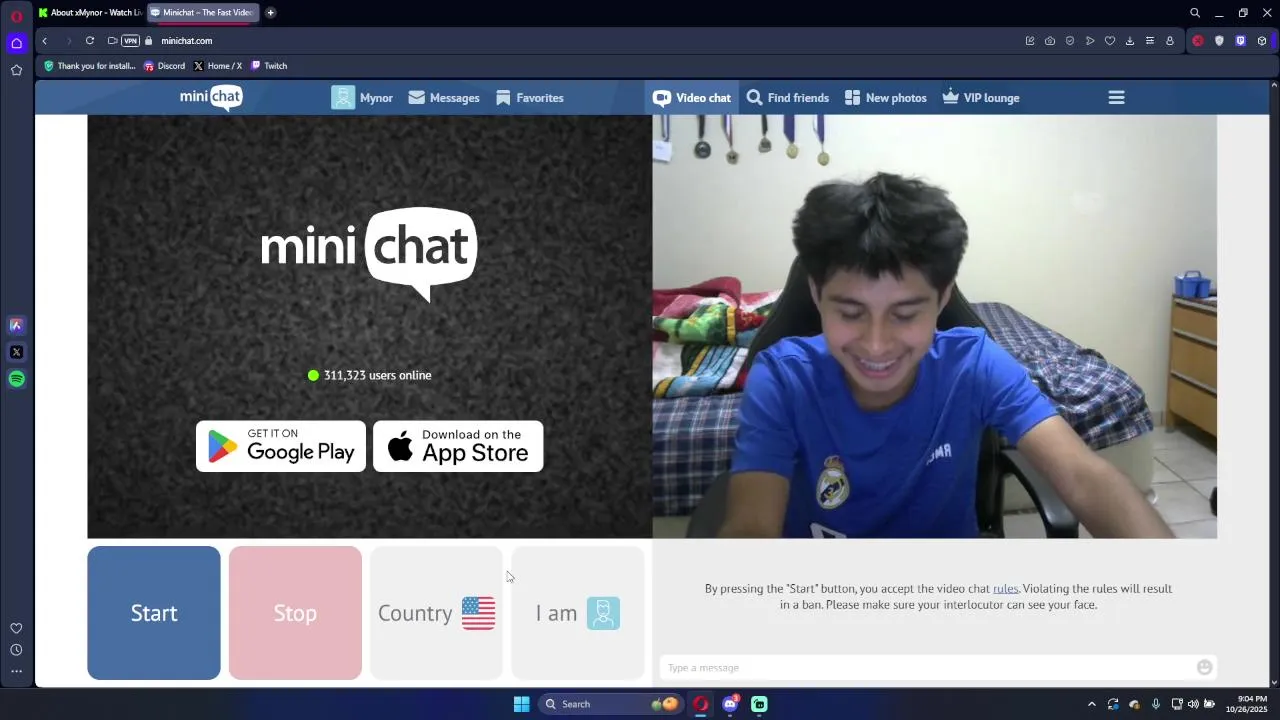The image size is (1280, 720).
Task: Open sidebar heart pinboards icon
Action: [16, 628]
